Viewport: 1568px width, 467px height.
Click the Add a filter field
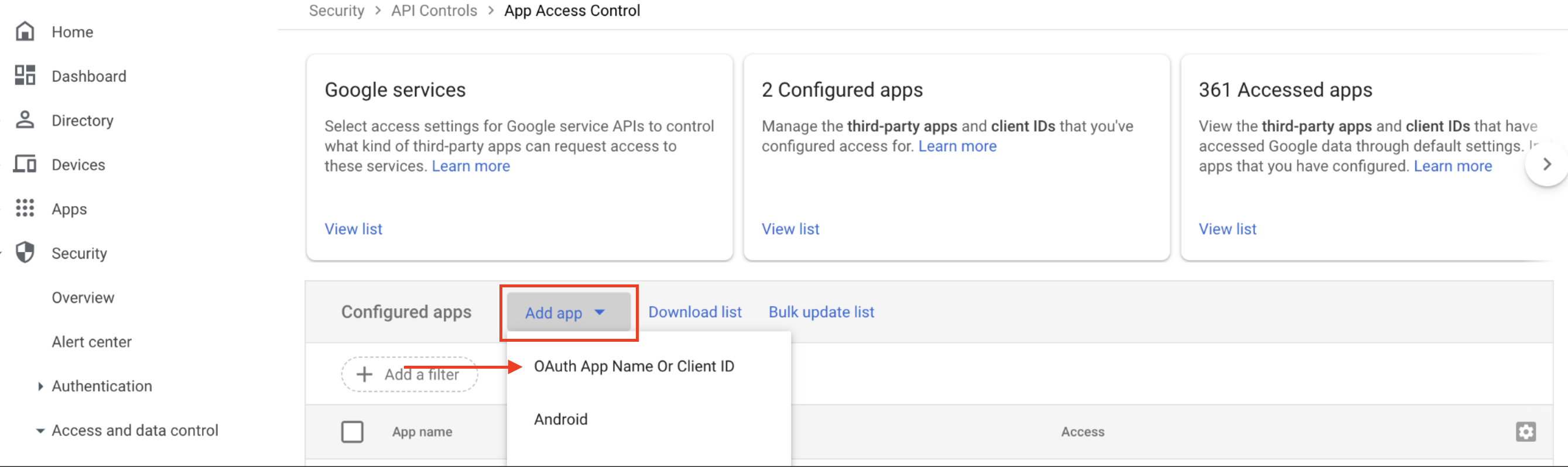coord(410,374)
